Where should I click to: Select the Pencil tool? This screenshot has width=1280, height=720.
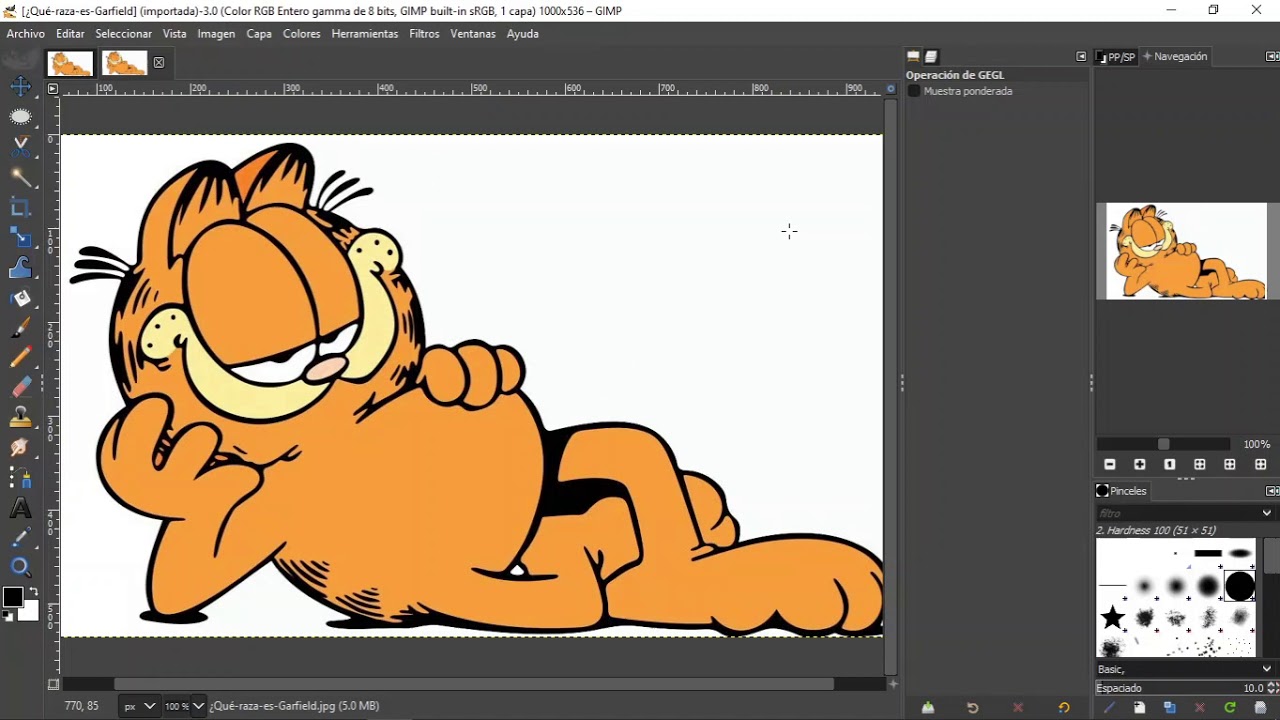click(20, 357)
